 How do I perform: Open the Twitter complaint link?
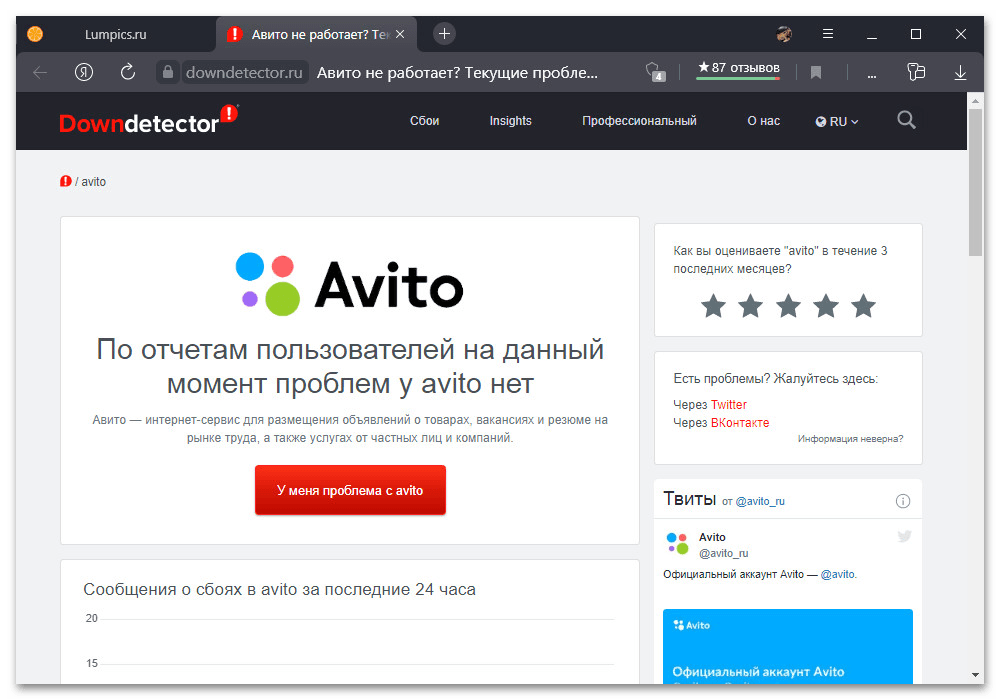(x=728, y=404)
